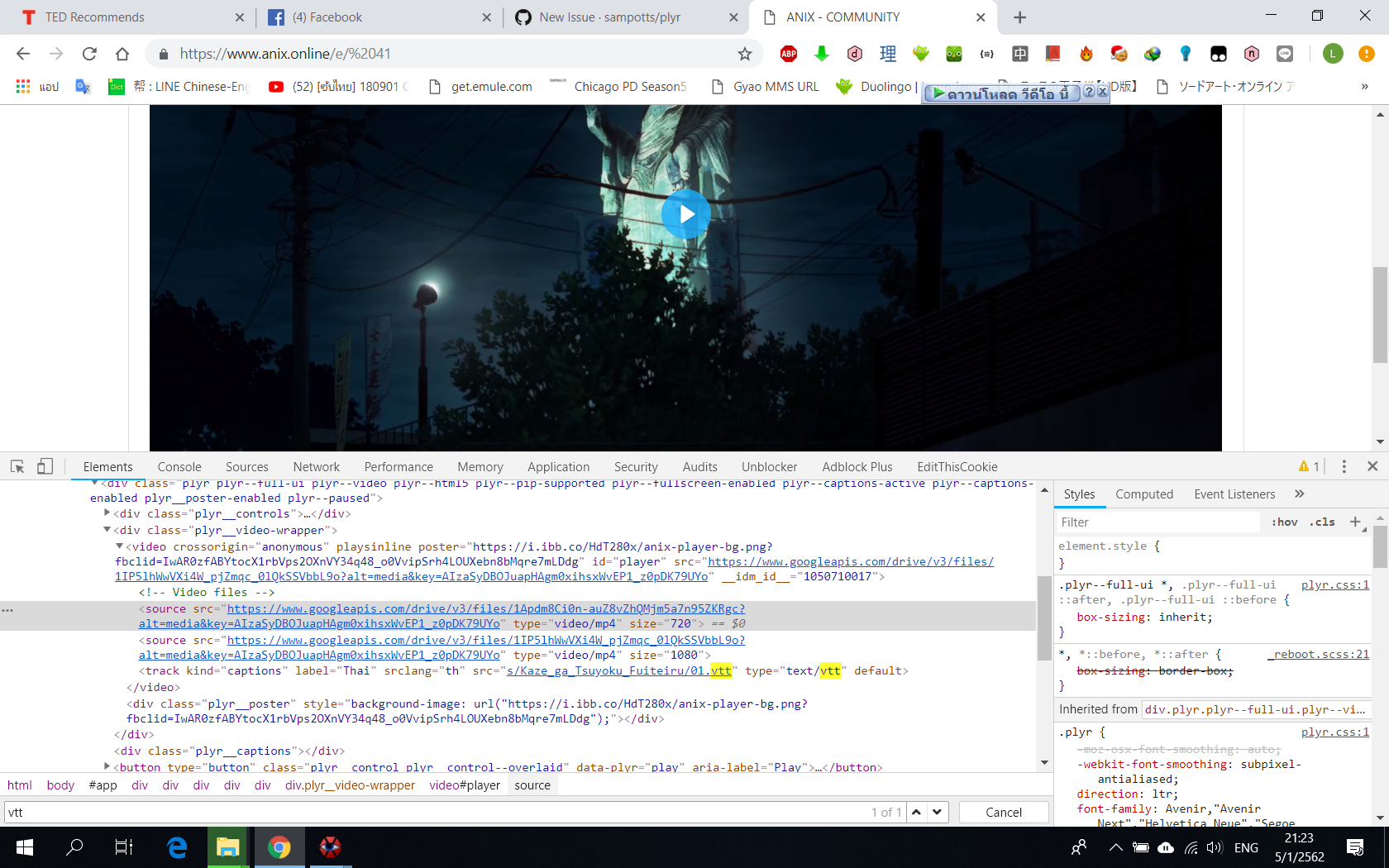
Task: Jump to previous search result
Action: pyautogui.click(x=917, y=812)
